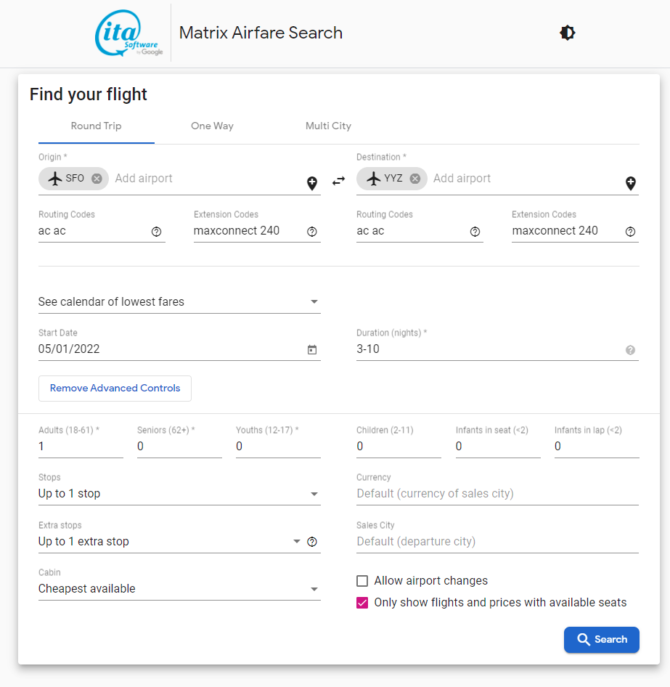670x687 pixels.
Task: Show help for origin Routing Codes
Action: click(156, 231)
